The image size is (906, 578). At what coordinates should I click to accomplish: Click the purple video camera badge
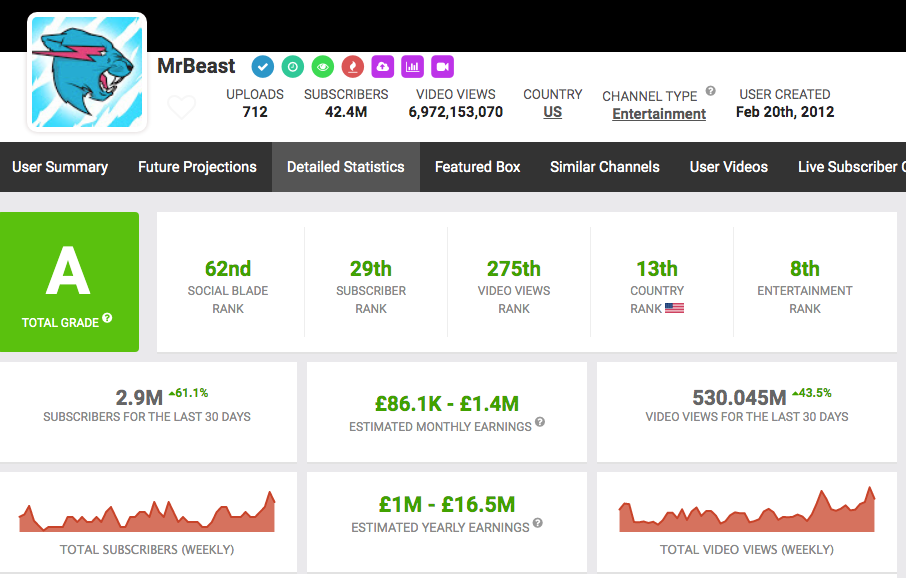(x=442, y=67)
